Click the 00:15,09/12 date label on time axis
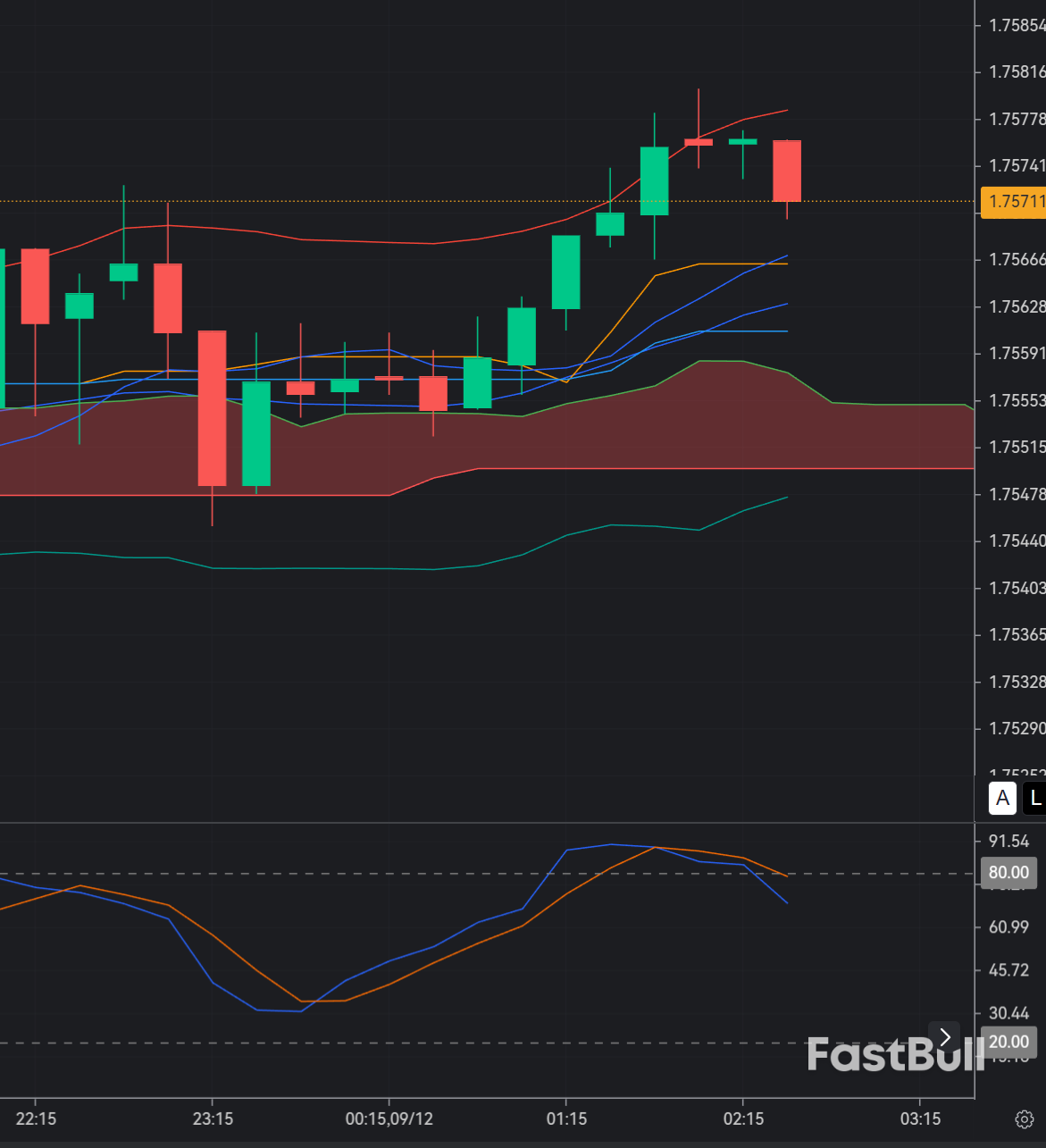Screen dimensions: 1046x1148 click(389, 1118)
